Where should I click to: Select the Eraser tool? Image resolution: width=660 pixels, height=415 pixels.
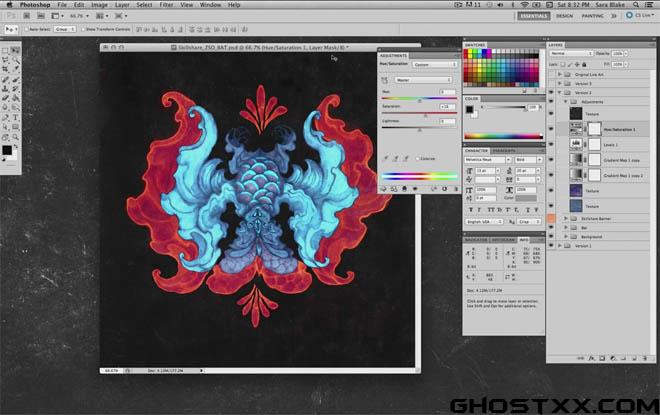[5, 98]
